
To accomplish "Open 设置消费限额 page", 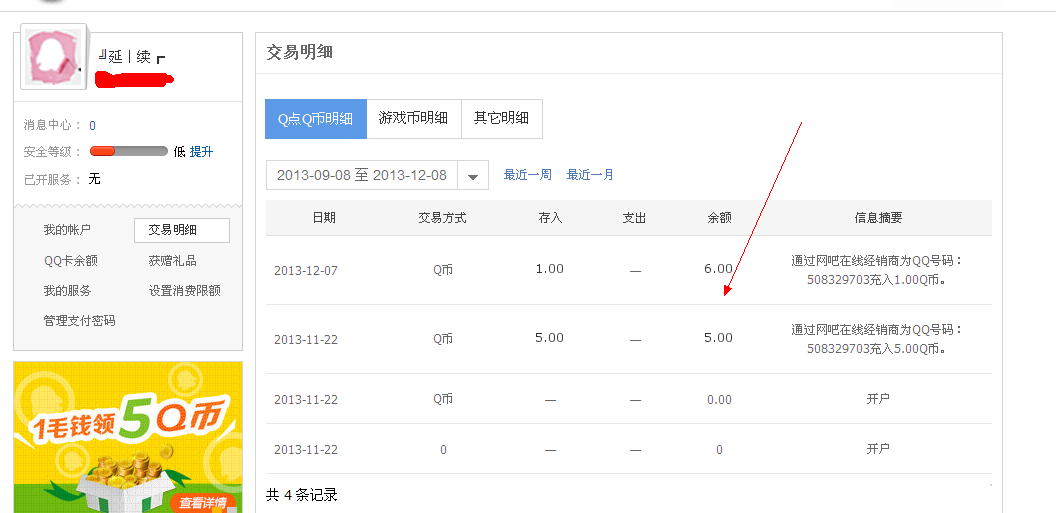I will pos(185,291).
